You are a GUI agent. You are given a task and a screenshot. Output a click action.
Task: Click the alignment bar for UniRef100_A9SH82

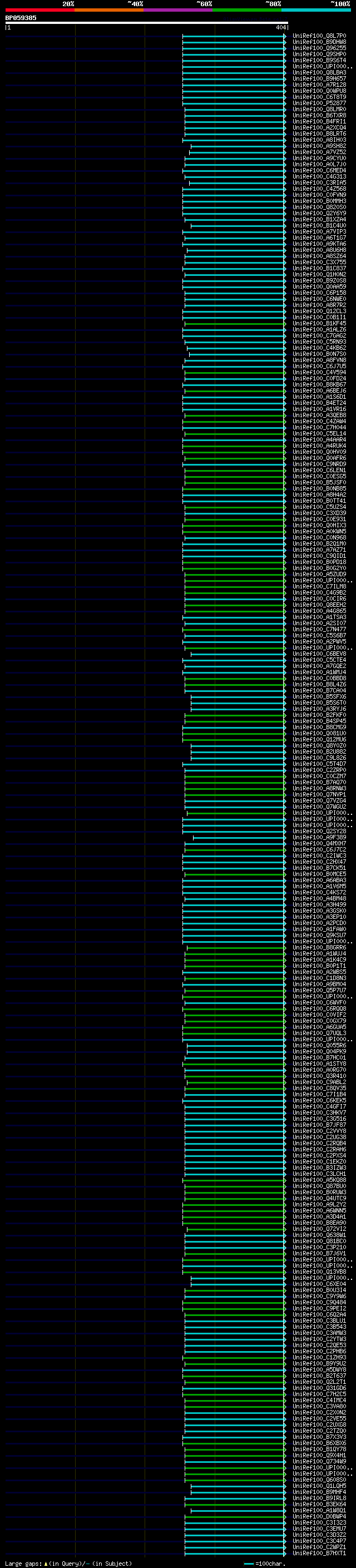click(239, 146)
